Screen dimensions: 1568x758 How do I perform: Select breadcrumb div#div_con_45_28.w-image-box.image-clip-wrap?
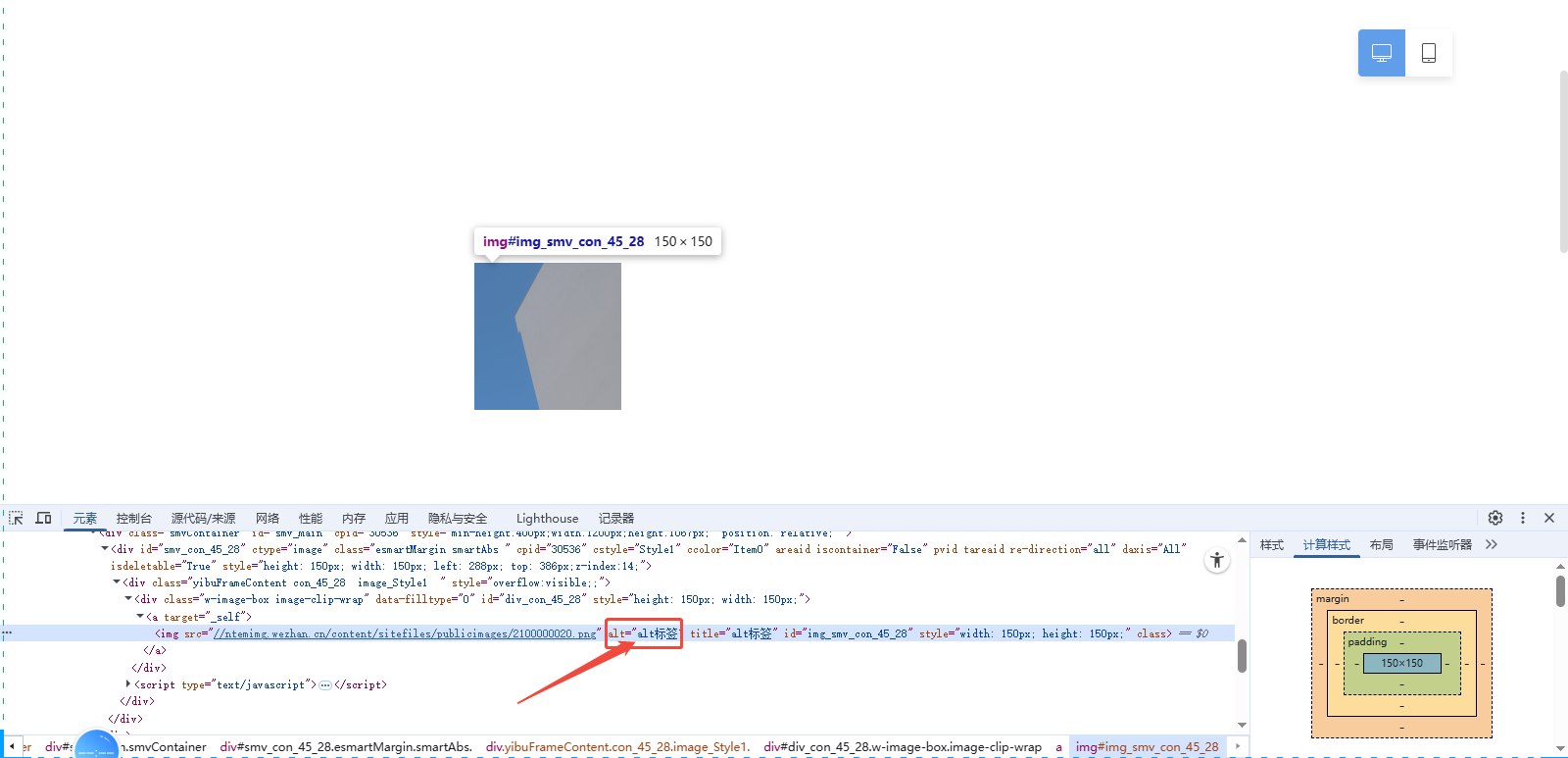click(903, 747)
